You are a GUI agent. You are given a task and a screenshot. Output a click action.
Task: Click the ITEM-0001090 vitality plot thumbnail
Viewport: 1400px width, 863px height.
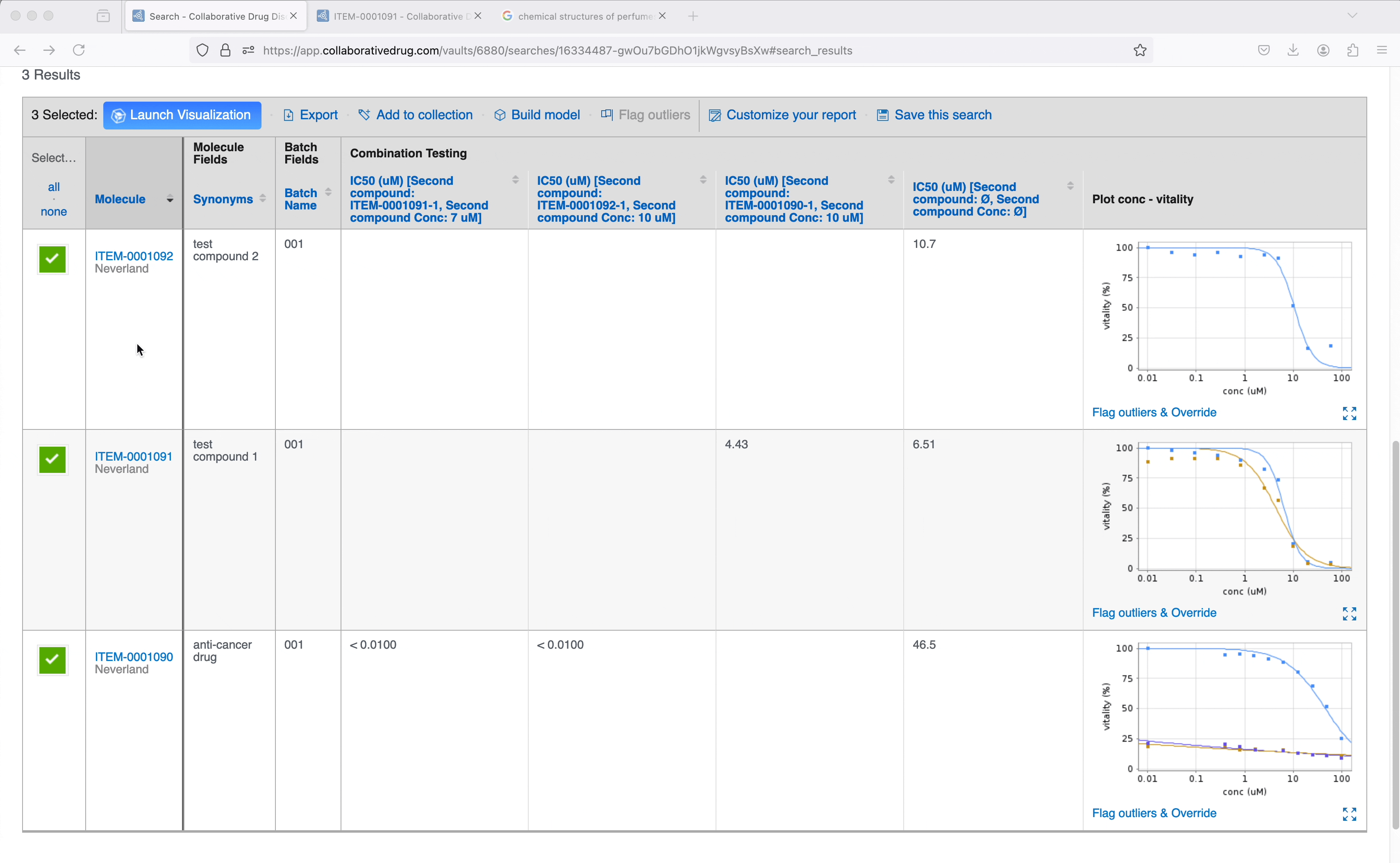tap(1225, 719)
